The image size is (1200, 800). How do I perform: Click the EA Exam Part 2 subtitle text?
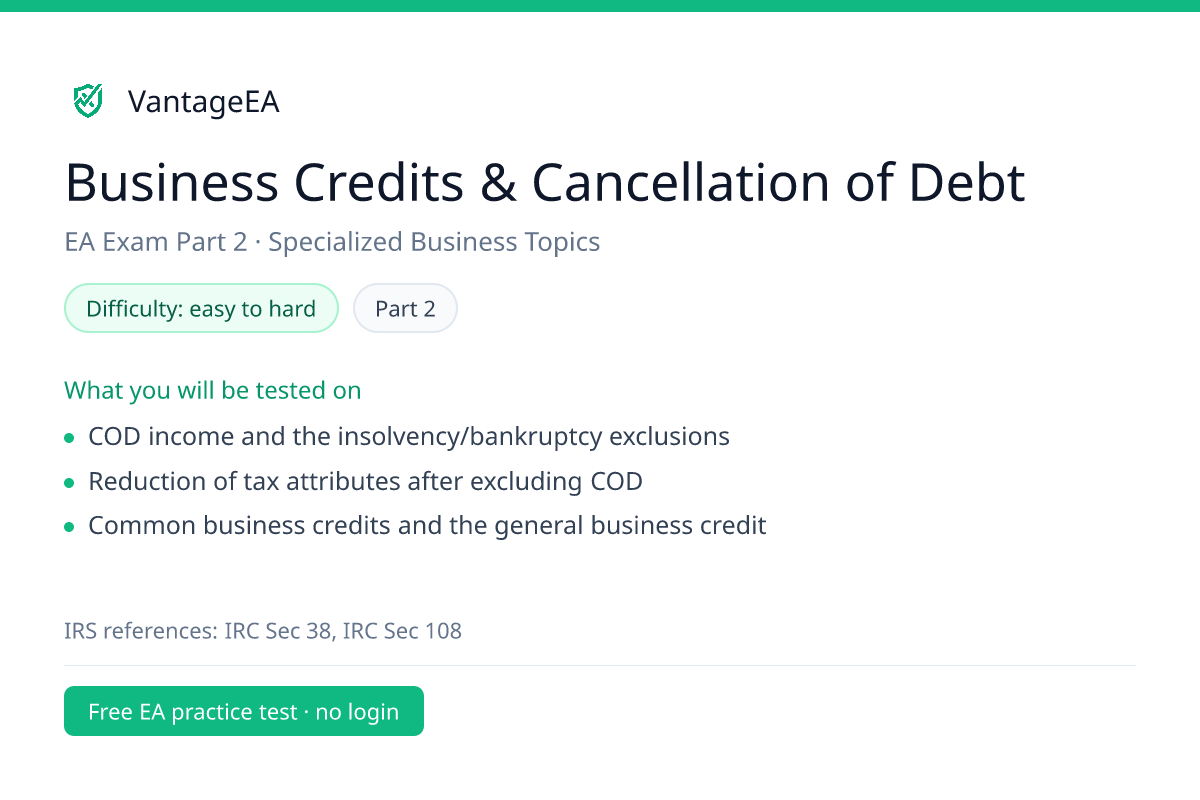coord(155,242)
